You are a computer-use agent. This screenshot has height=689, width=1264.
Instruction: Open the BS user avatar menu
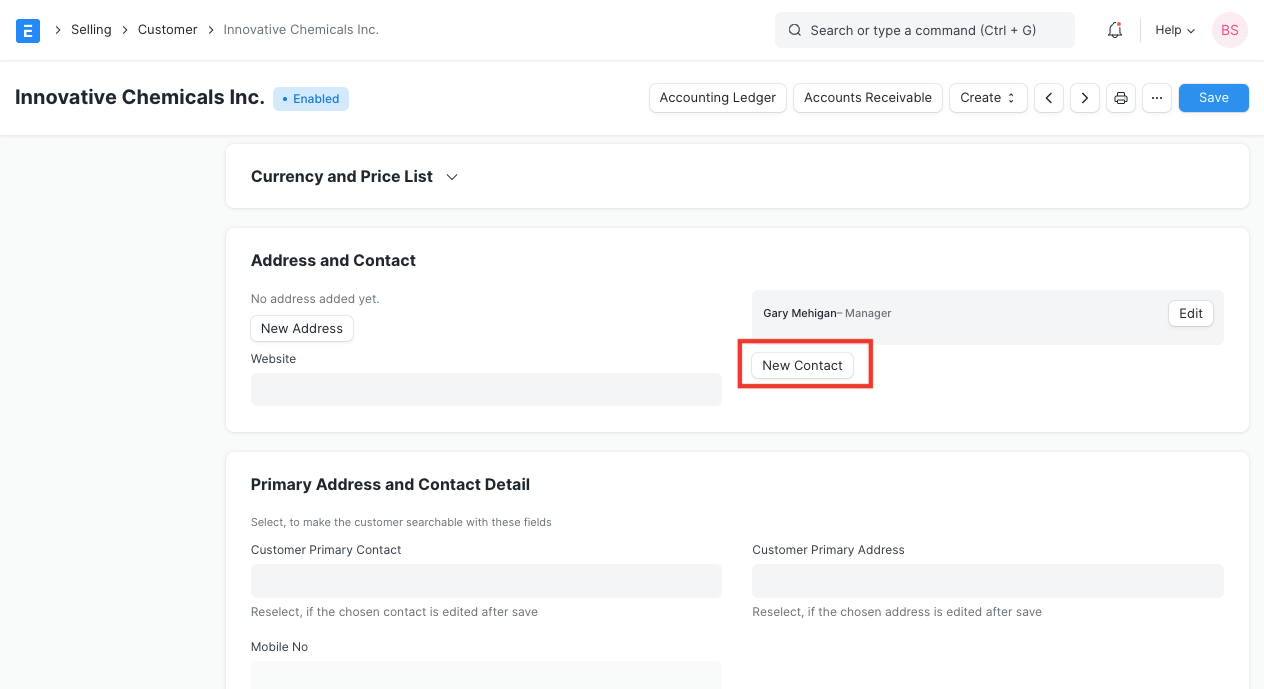1229,30
